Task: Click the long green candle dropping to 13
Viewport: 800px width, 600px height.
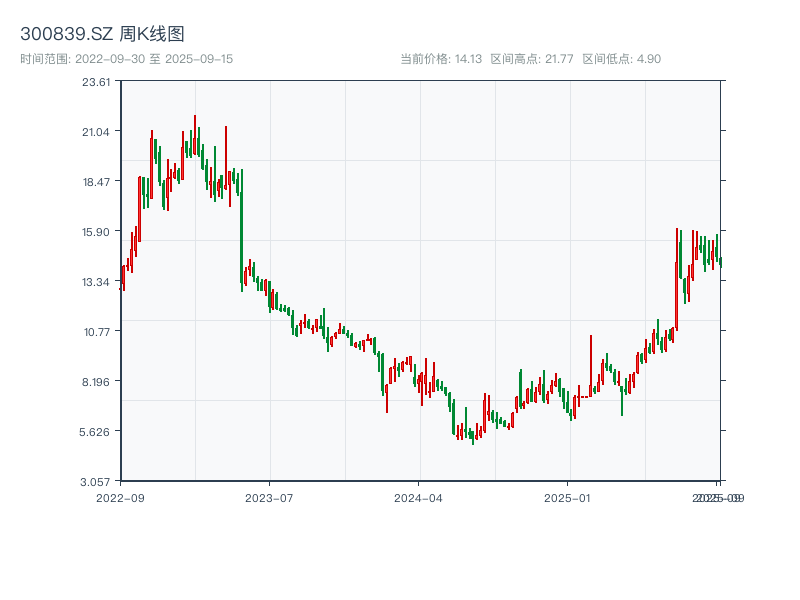Action: click(x=241, y=230)
